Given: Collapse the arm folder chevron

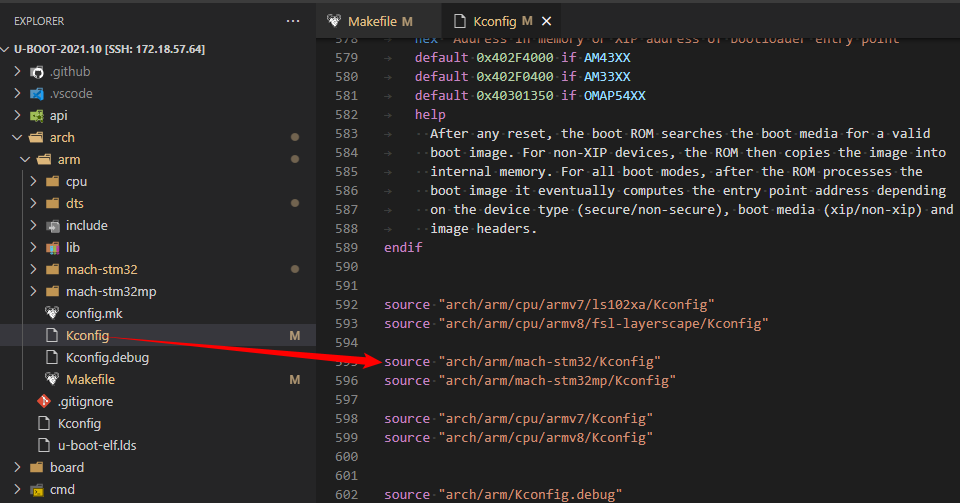Looking at the screenshot, I should (26, 160).
